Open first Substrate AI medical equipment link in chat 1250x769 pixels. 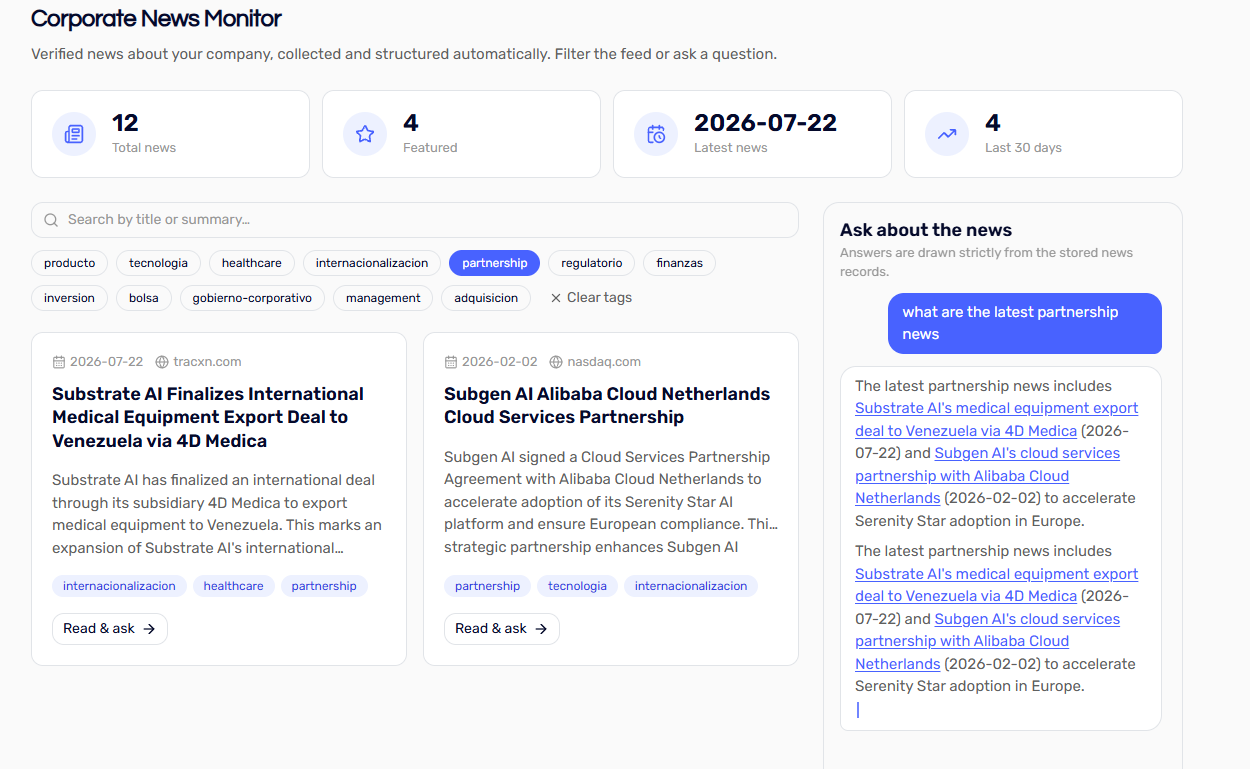click(x=996, y=419)
